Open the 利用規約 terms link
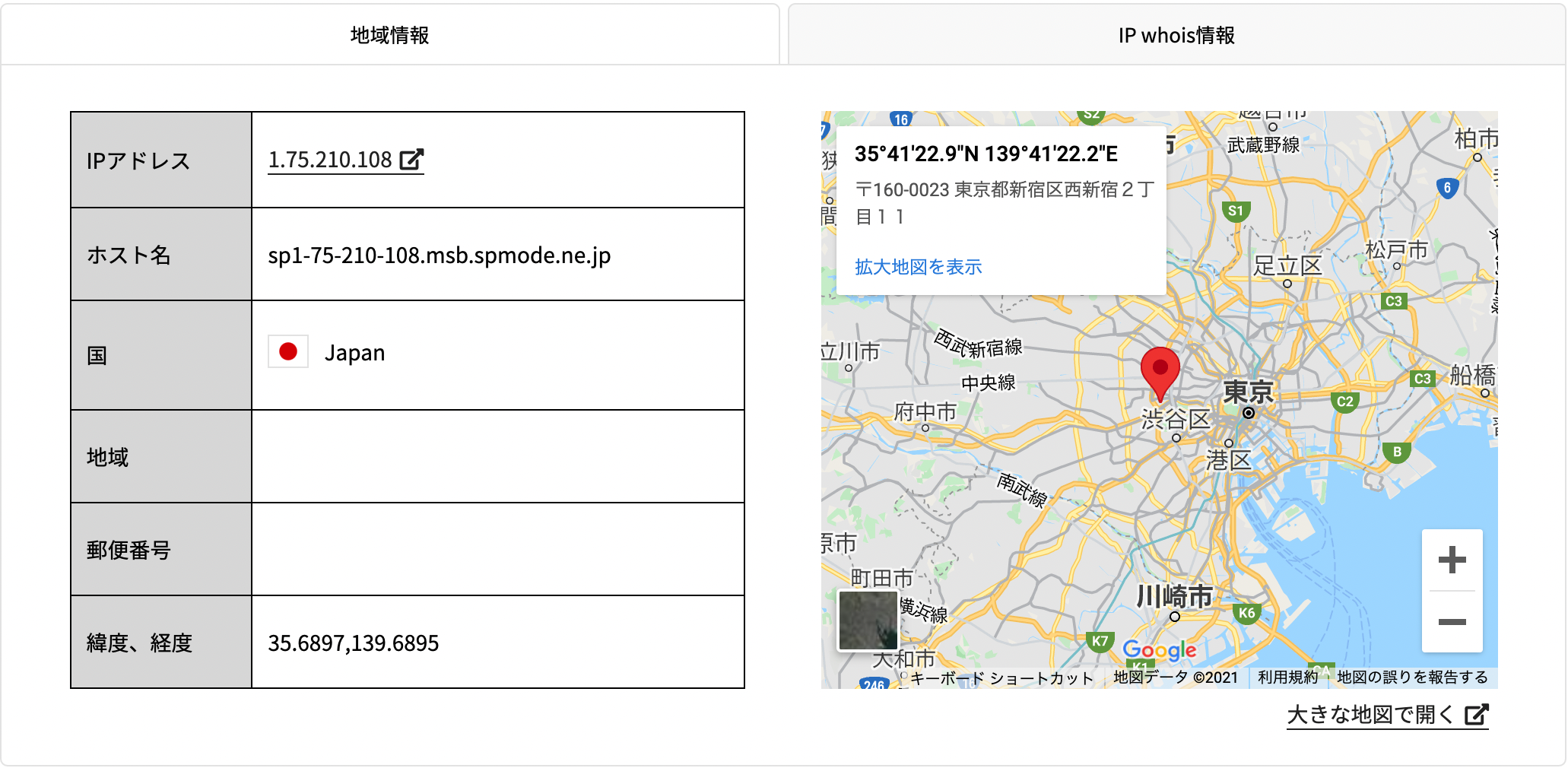The height and width of the screenshot is (768, 1568). tap(1287, 678)
